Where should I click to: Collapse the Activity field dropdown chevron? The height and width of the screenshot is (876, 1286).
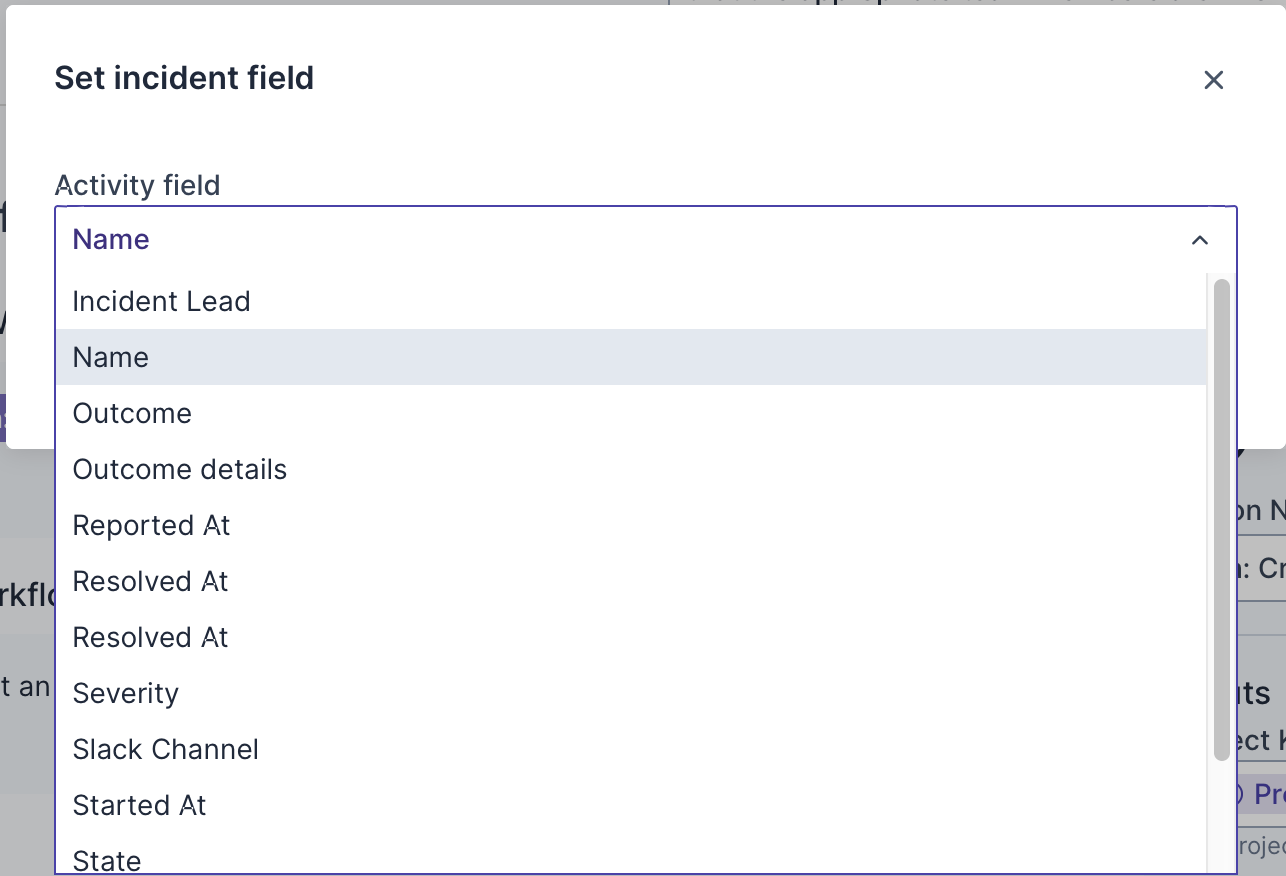tap(1200, 240)
